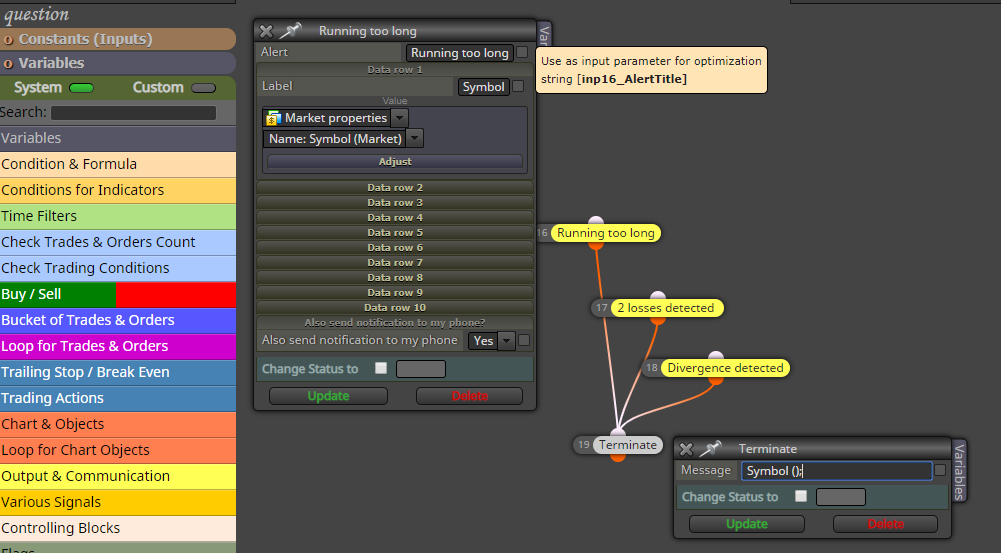This screenshot has height=553, width=1001.
Task: Open the Name: Symbol (Market) dropdown
Action: tap(414, 139)
